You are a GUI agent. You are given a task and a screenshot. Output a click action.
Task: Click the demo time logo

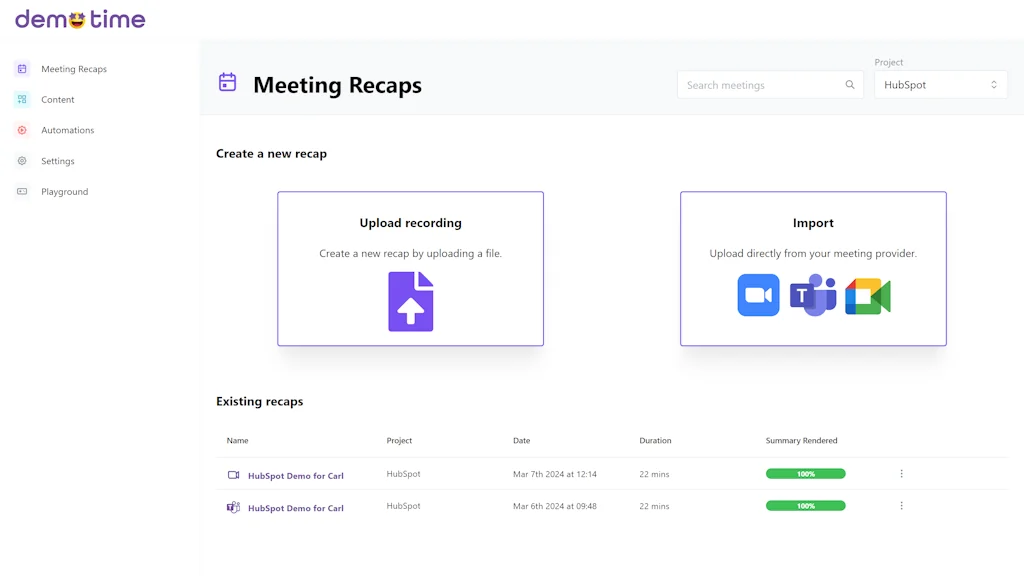coord(80,19)
